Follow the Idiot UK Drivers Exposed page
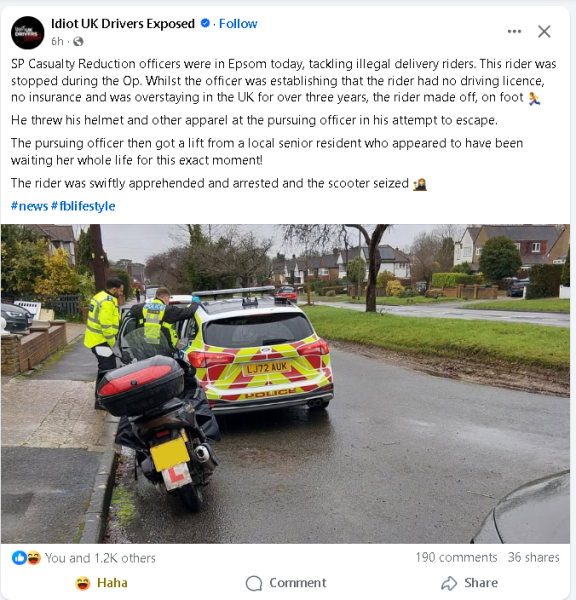Image resolution: width=576 pixels, height=600 pixels. [x=238, y=24]
